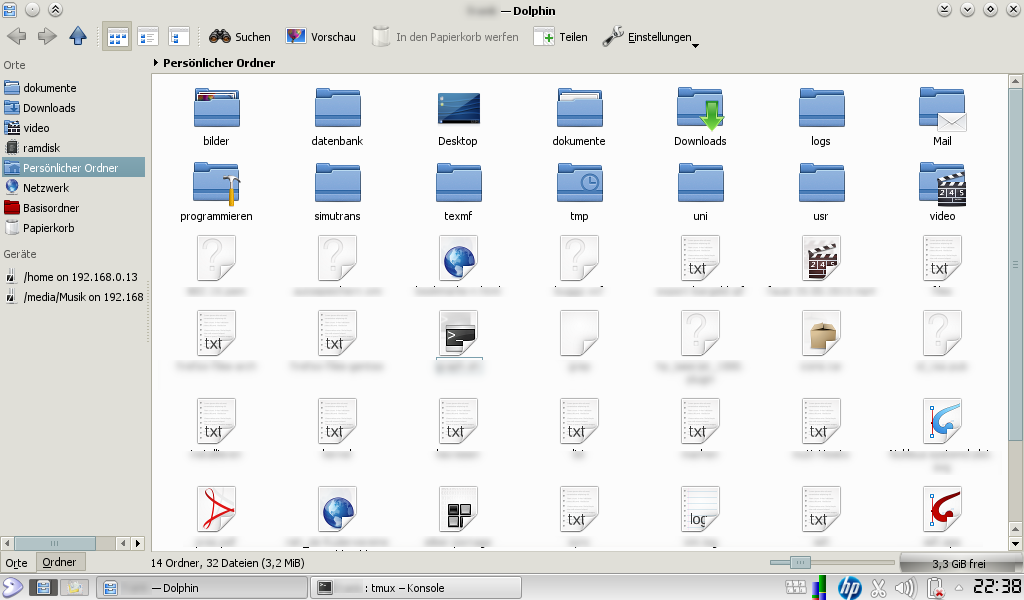Select the bilder folder

tap(216, 116)
